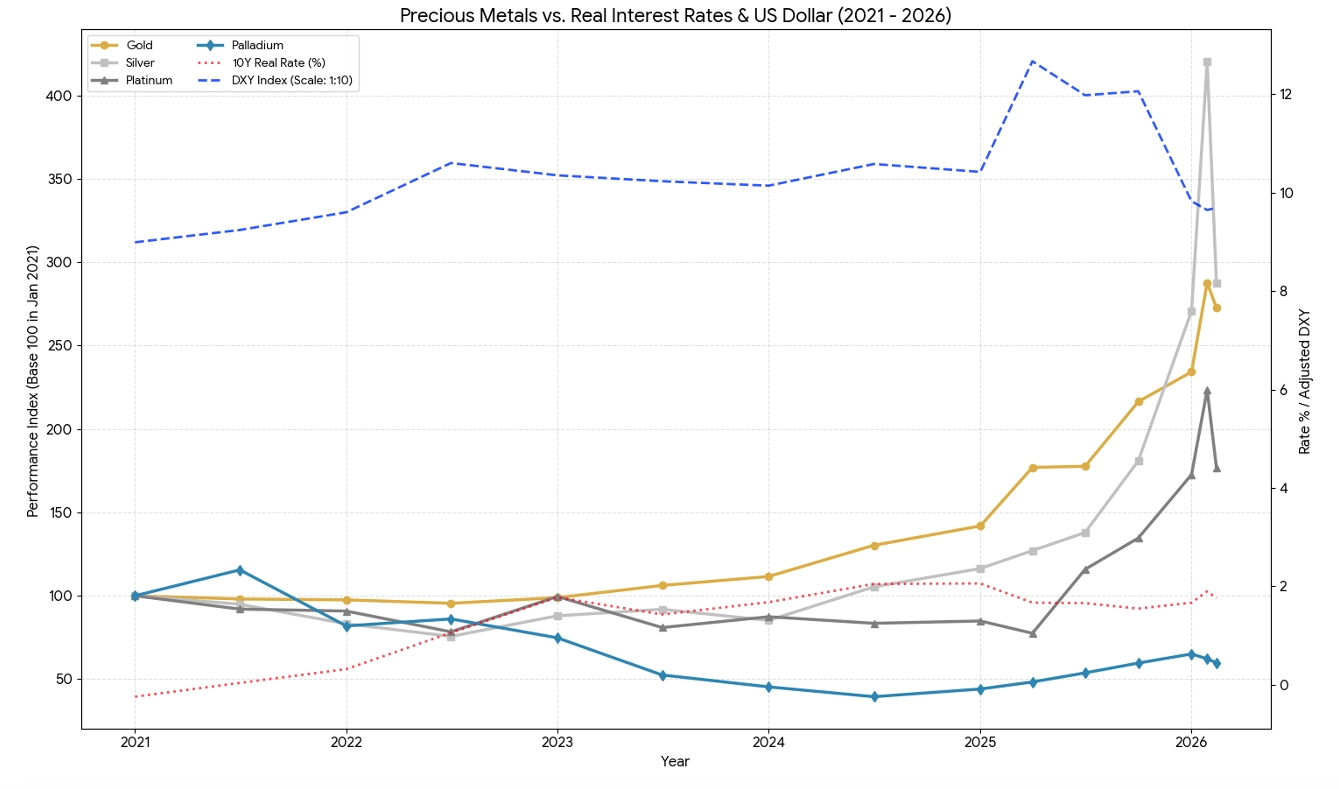The image size is (1339, 789).
Task: Click the Palladium low point at mid-2024
Action: pyautogui.click(x=874, y=697)
